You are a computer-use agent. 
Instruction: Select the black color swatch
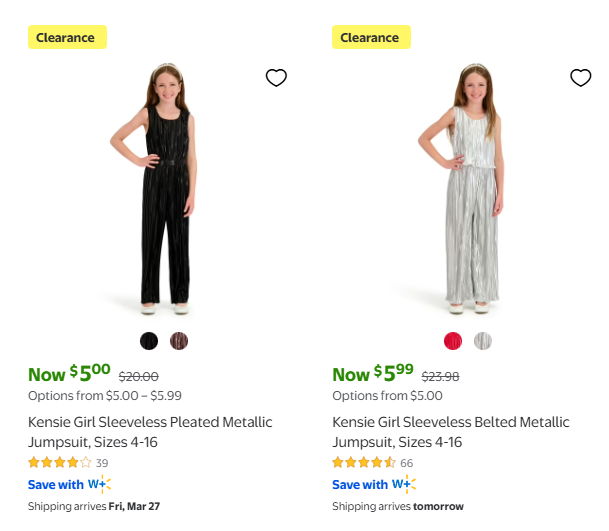(149, 341)
